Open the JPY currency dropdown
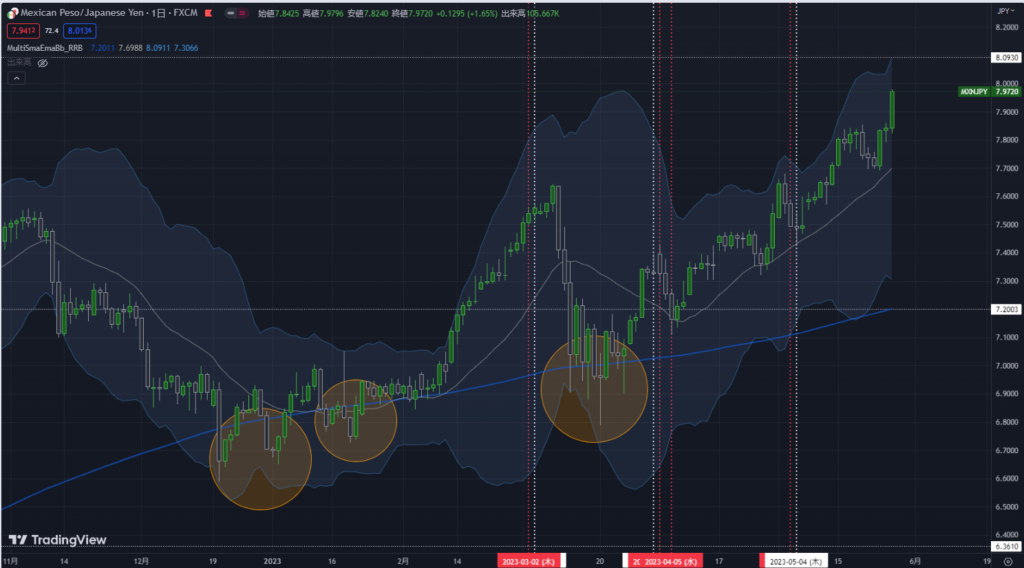Image resolution: width=1024 pixels, height=568 pixels. click(1004, 10)
